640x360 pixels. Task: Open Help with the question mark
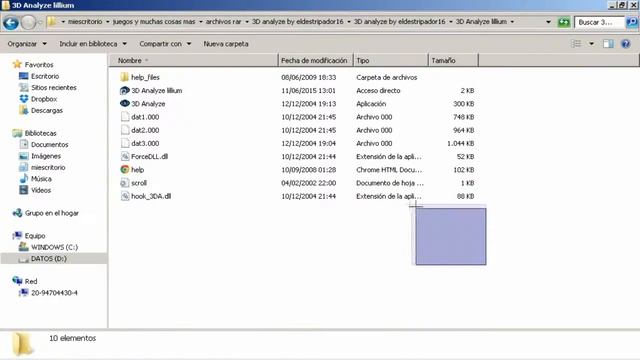tap(625, 44)
